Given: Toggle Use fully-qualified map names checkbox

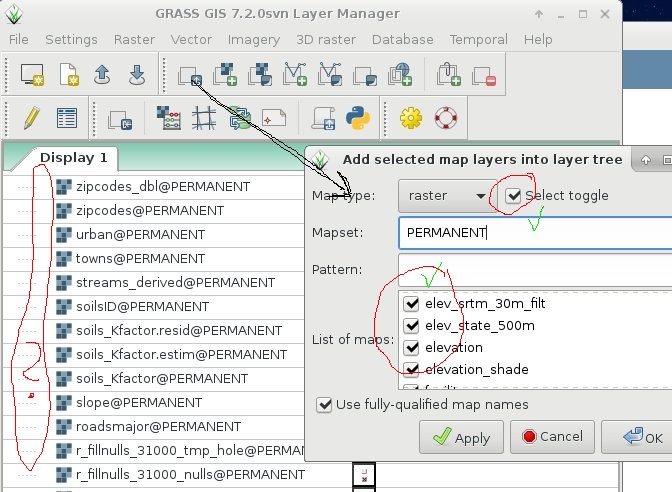Looking at the screenshot, I should pos(324,404).
